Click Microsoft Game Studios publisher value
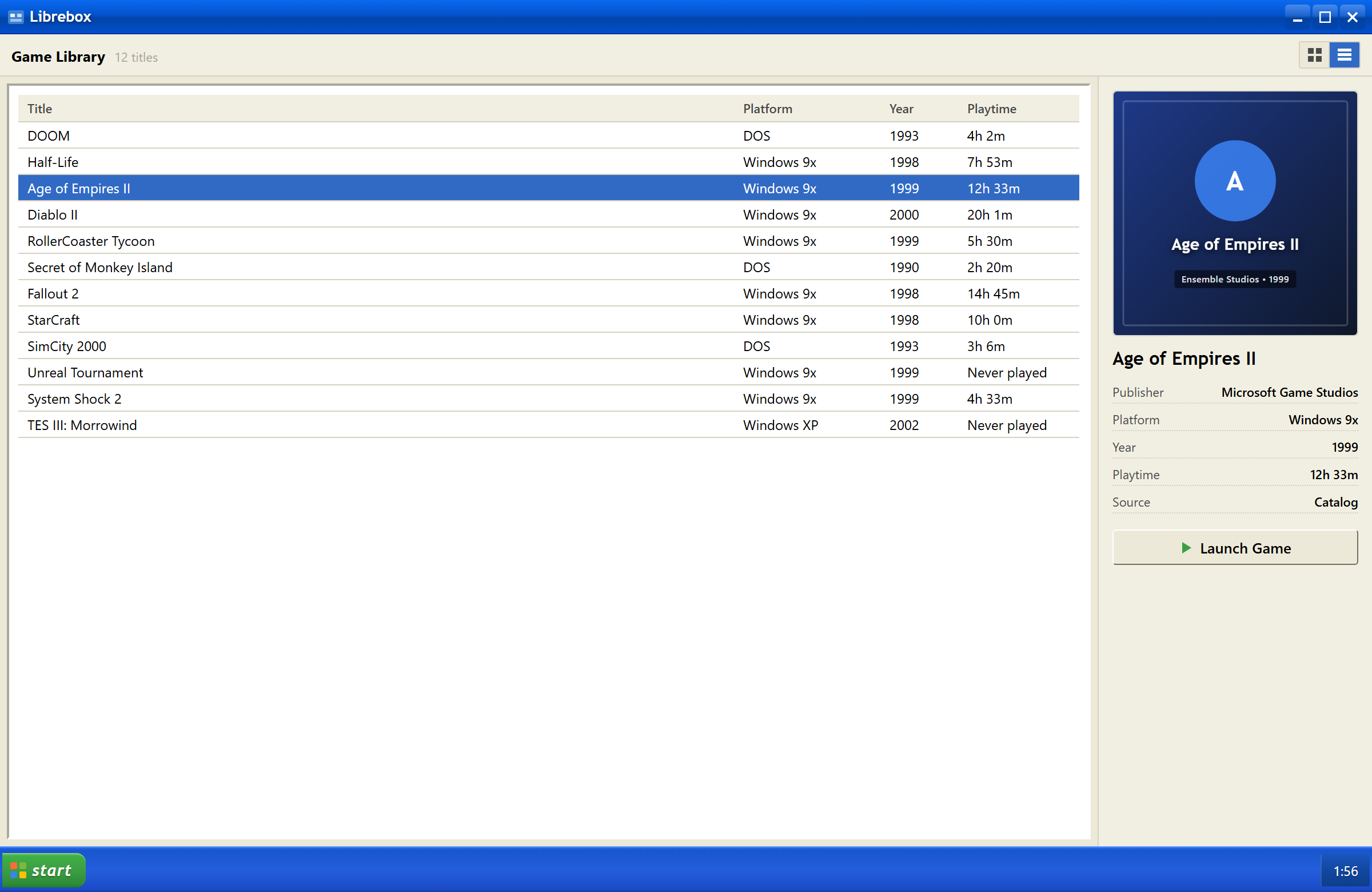This screenshot has width=1372, height=892. point(1290,392)
